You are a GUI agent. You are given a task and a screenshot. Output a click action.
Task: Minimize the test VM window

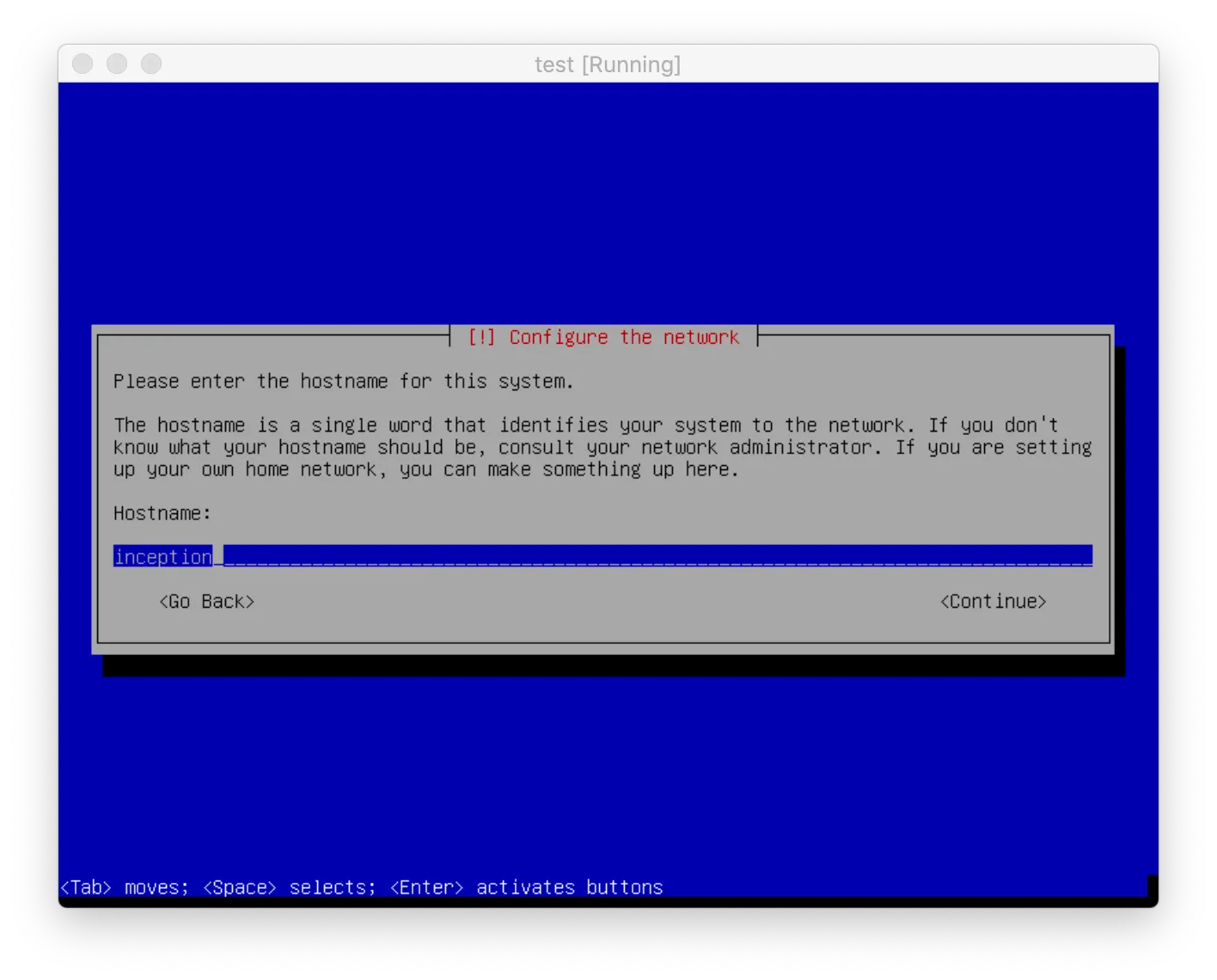[117, 64]
